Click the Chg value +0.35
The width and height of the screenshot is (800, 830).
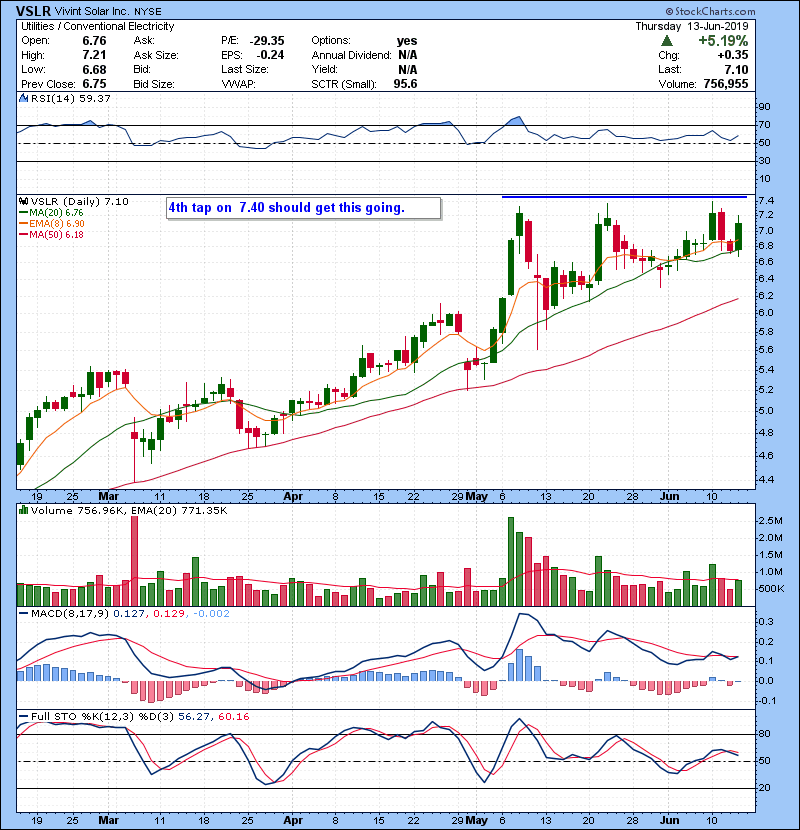tap(733, 55)
